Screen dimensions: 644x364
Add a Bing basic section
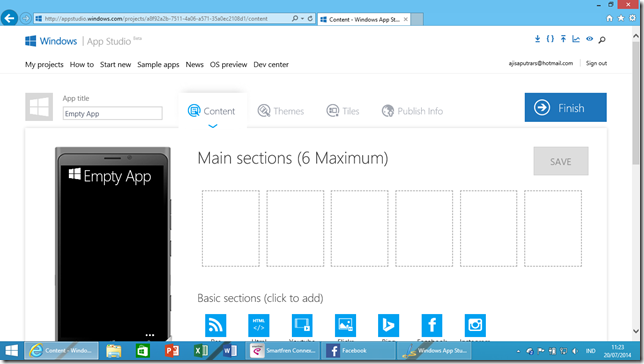click(389, 325)
